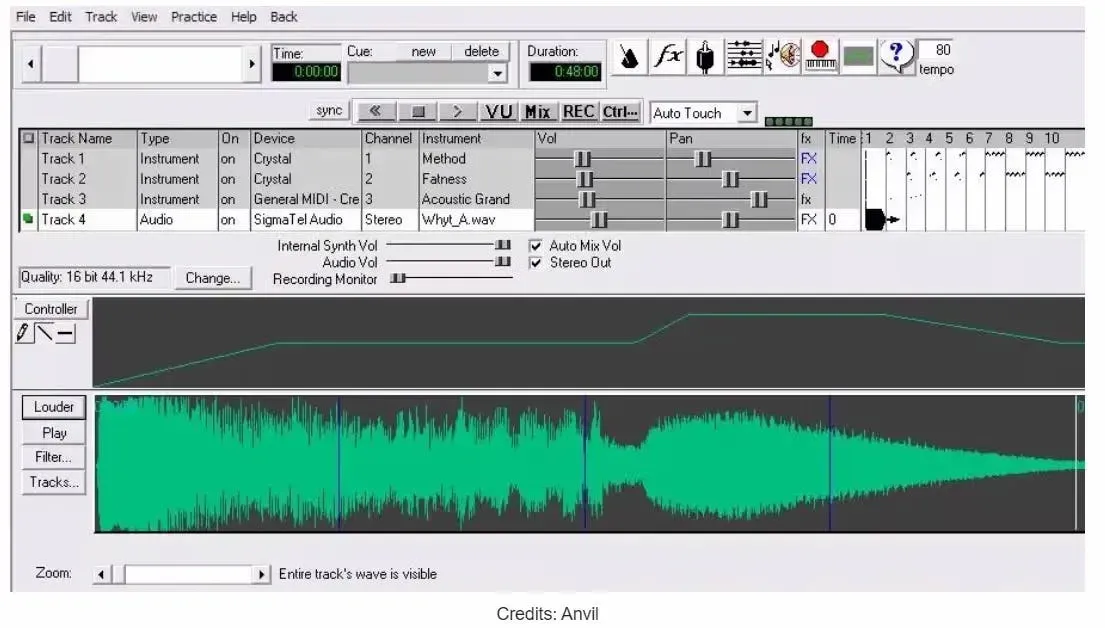Screen dimensions: 1105x628
Task: Click the Louder button
Action: [x=52, y=407]
